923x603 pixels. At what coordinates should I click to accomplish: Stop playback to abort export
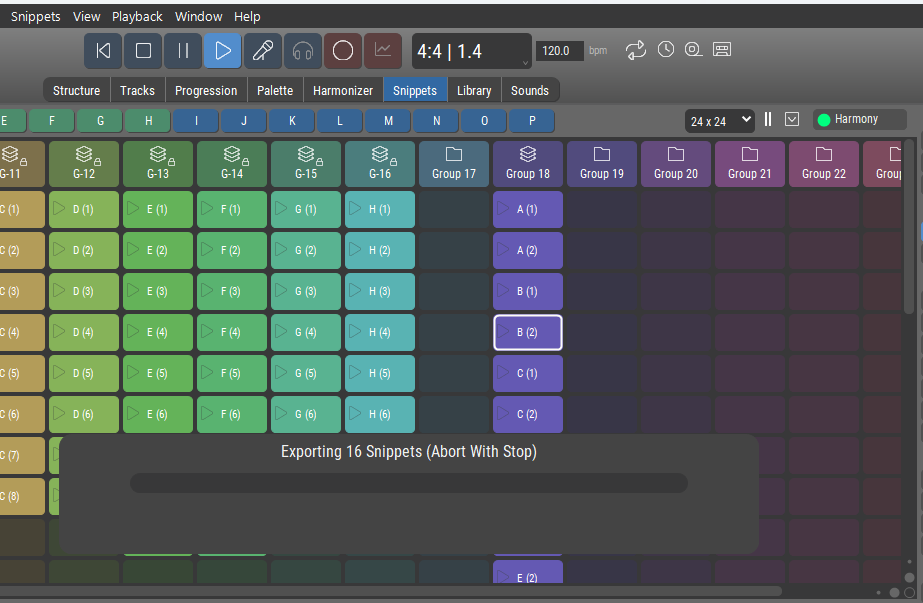coord(143,51)
